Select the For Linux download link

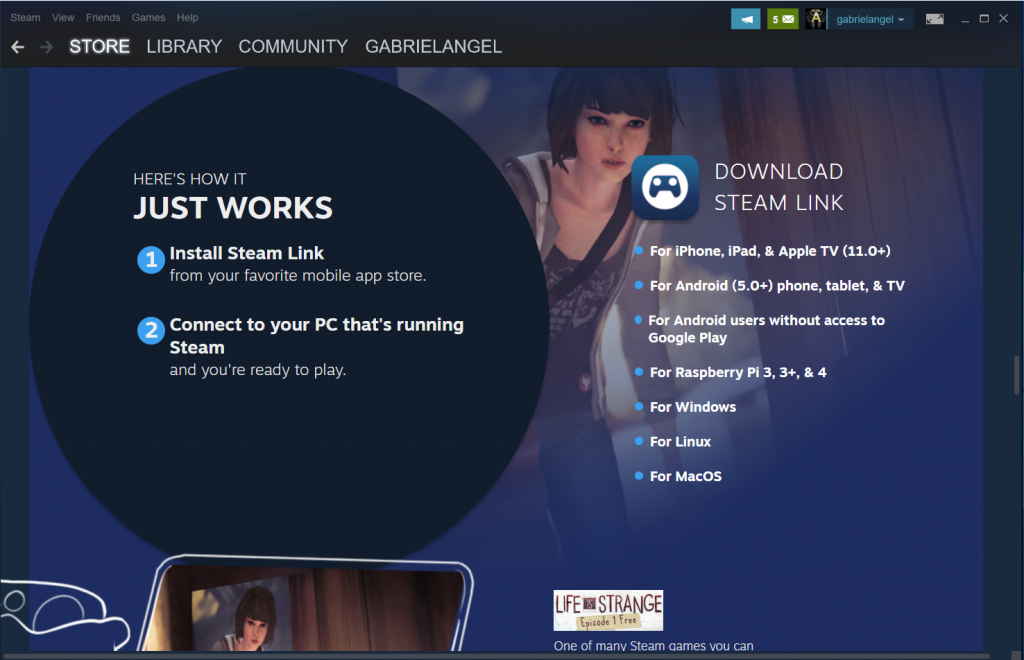680,441
